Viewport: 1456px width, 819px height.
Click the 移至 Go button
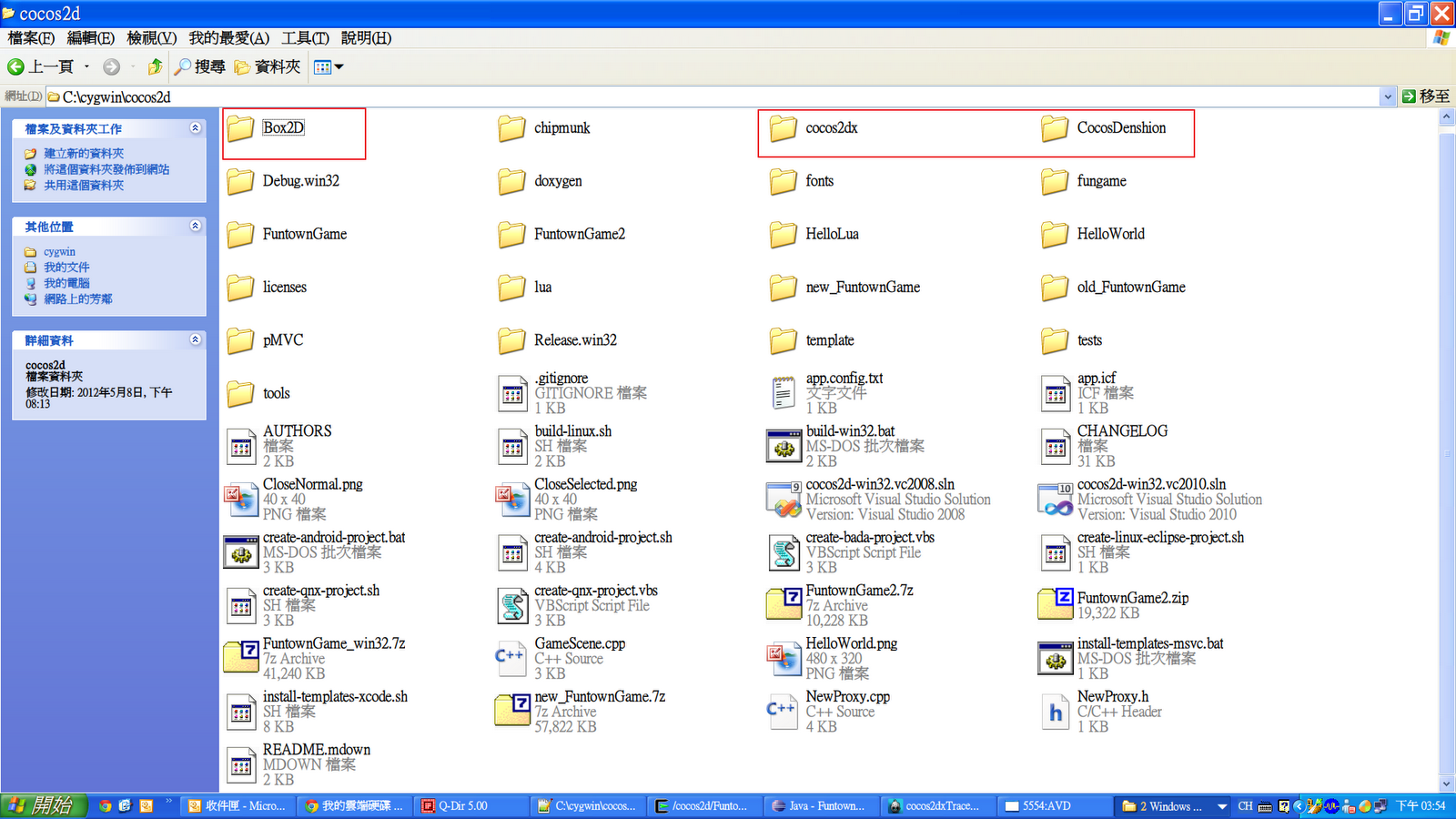1427,96
